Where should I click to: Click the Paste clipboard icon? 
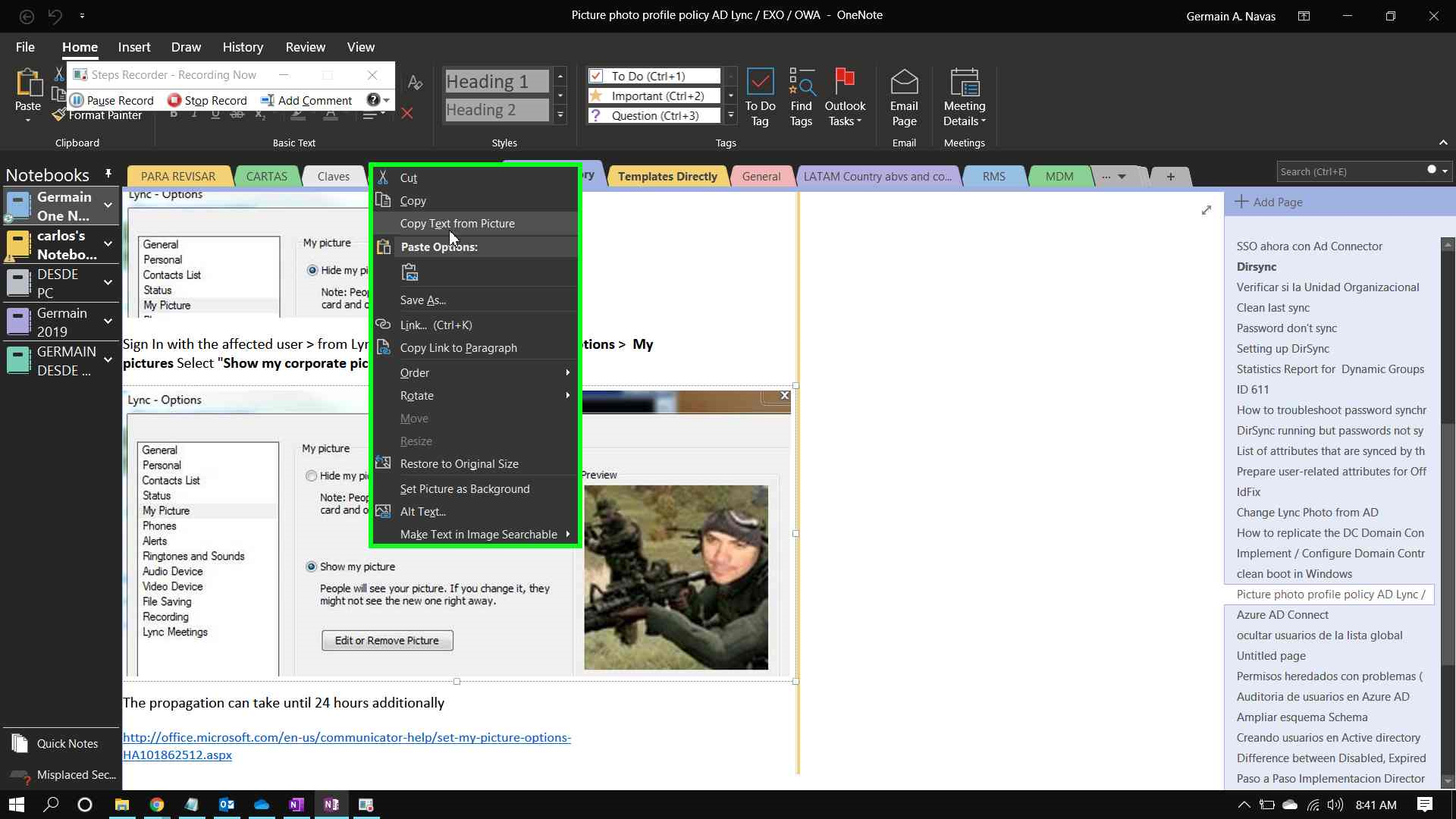[28, 83]
